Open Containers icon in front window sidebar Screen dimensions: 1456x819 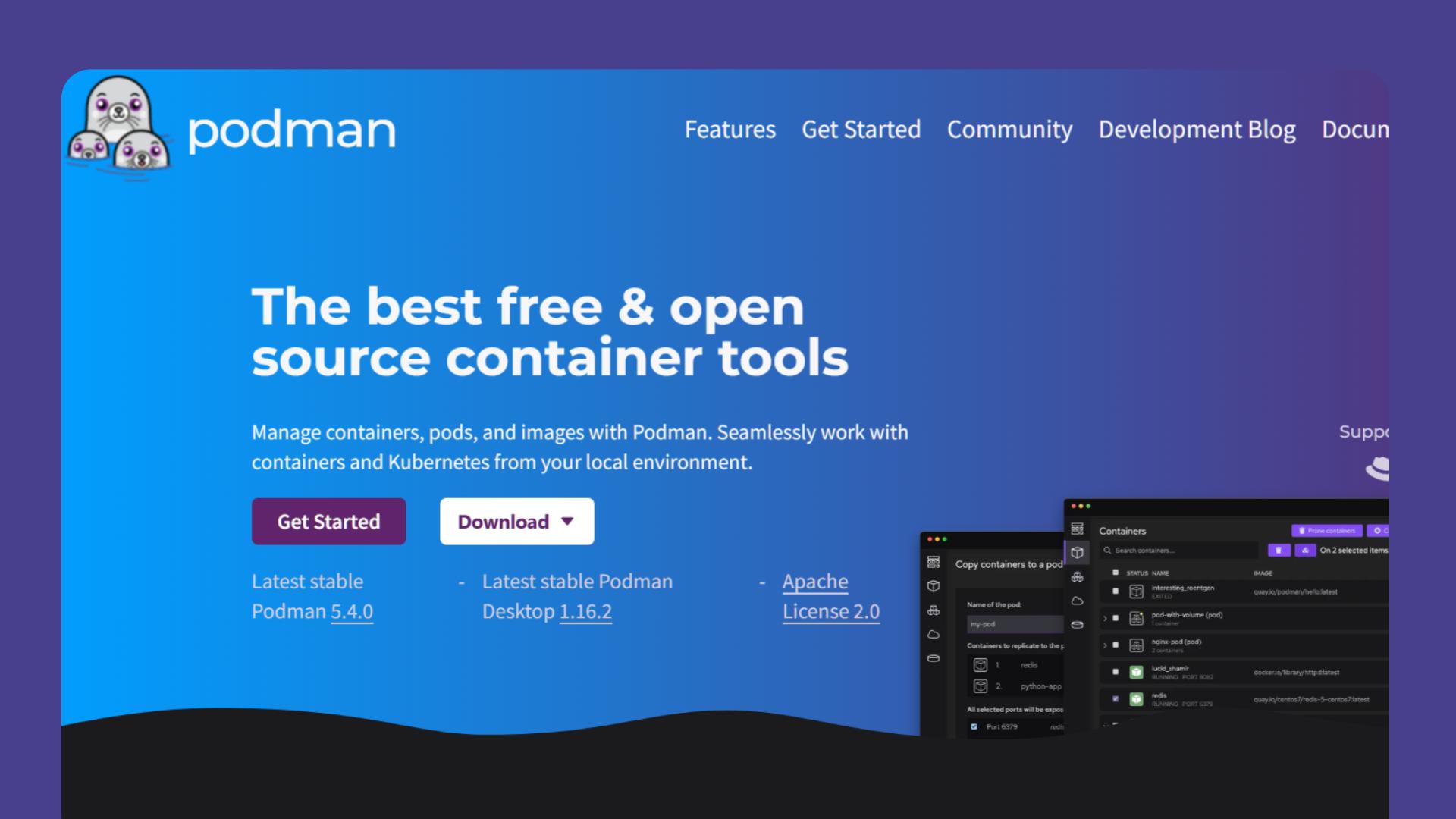point(1077,552)
